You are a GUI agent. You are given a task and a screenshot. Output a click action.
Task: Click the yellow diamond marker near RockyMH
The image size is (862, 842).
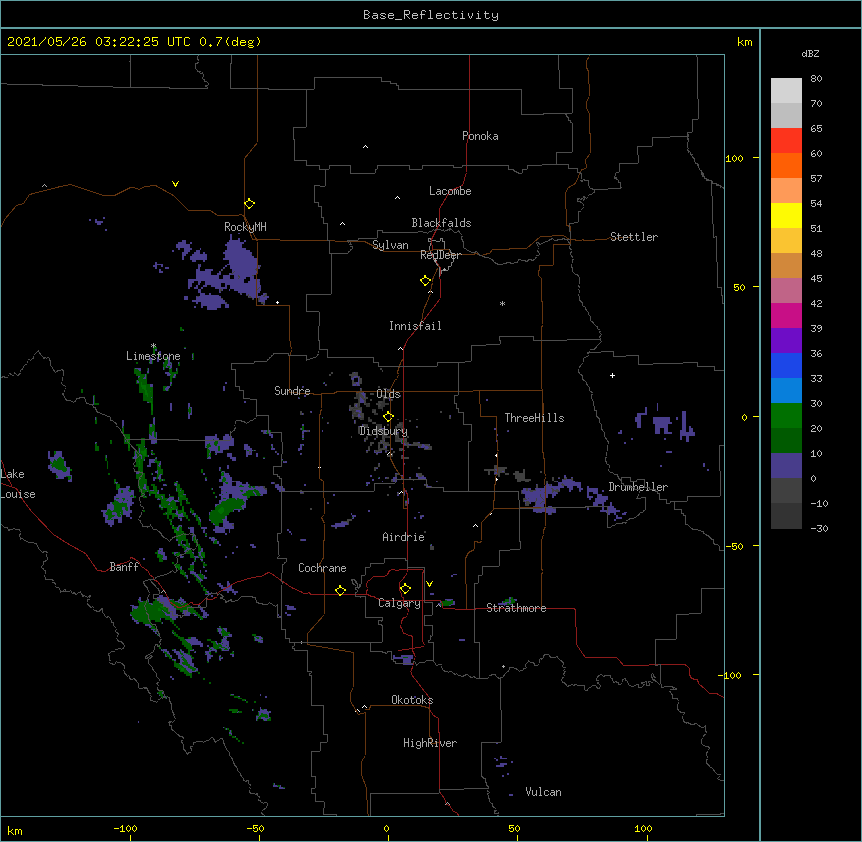coord(250,203)
